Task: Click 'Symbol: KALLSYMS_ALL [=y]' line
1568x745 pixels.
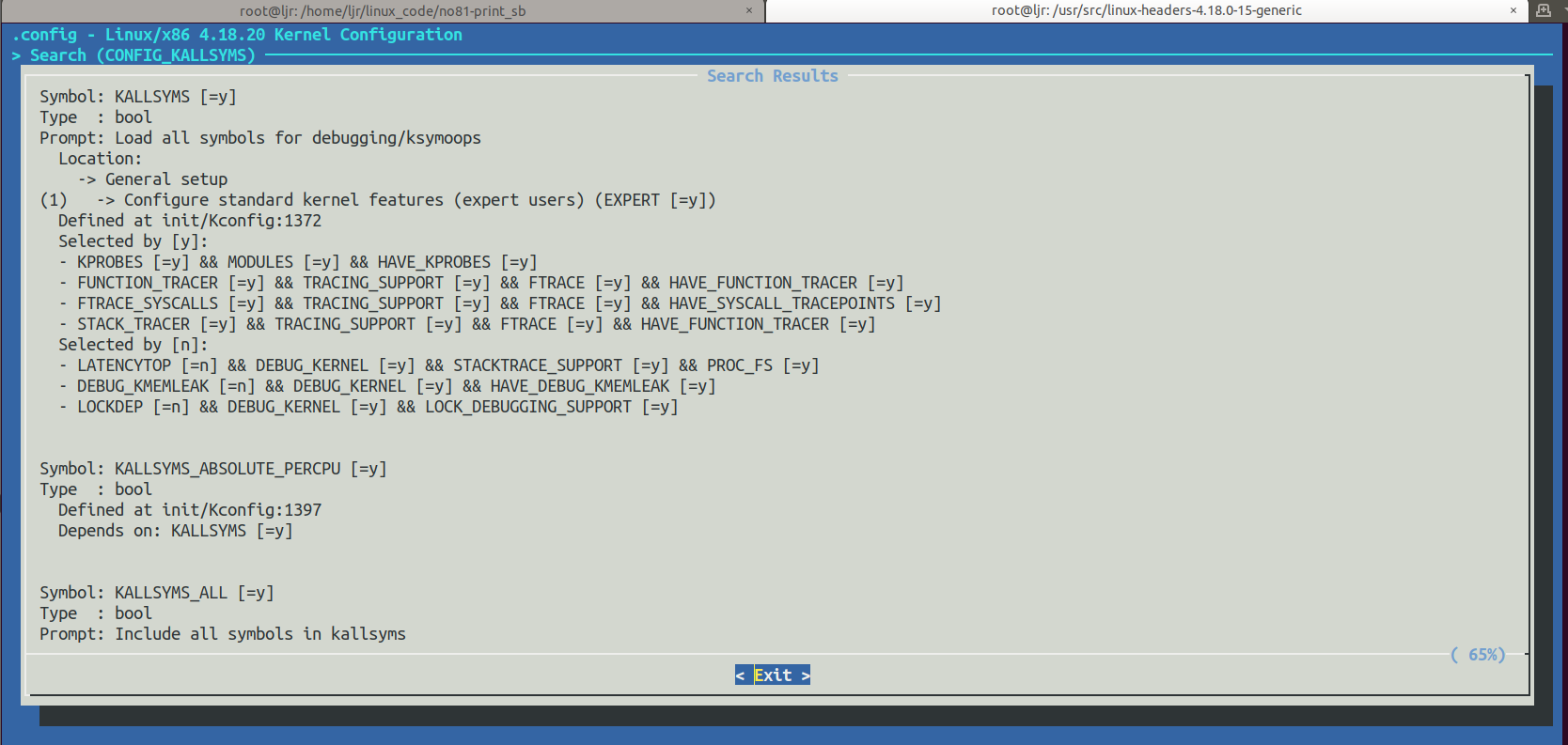Action: point(157,593)
